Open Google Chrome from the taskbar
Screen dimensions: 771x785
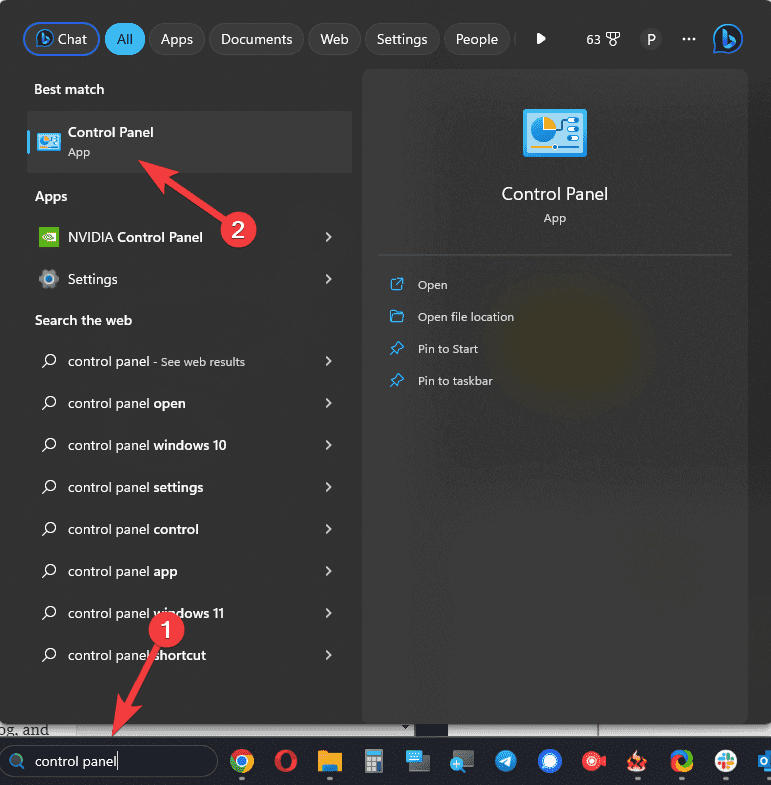click(242, 761)
